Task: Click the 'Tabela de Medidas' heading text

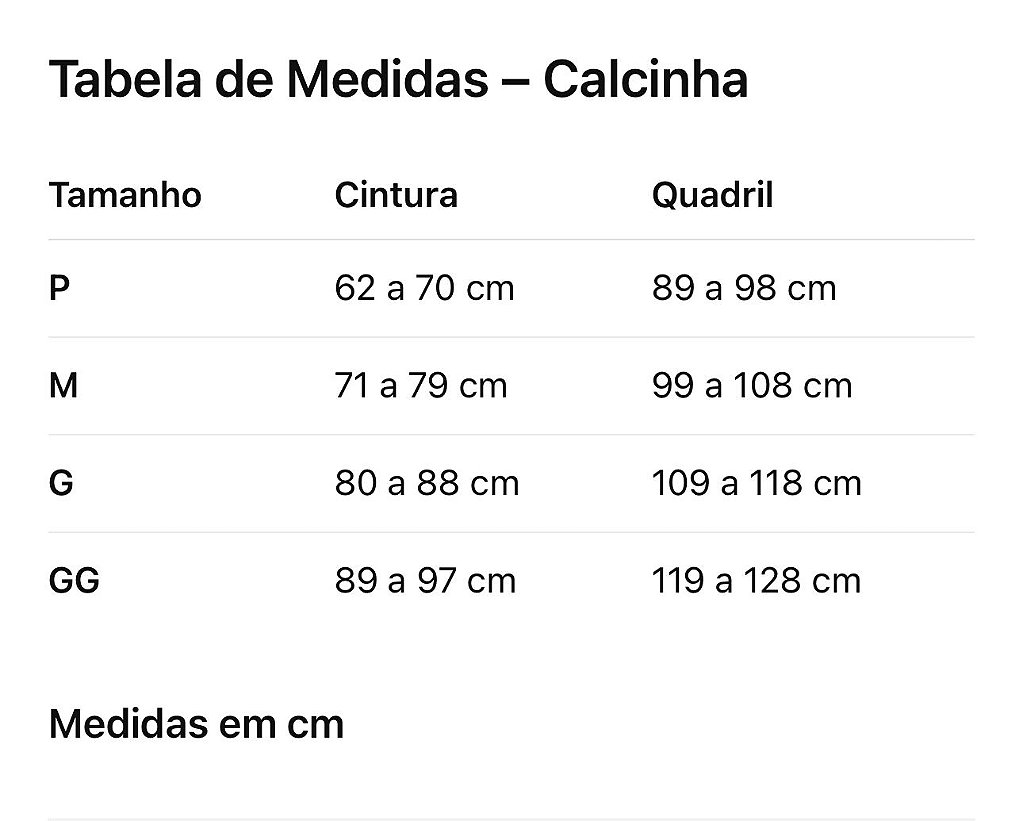Action: (x=268, y=80)
